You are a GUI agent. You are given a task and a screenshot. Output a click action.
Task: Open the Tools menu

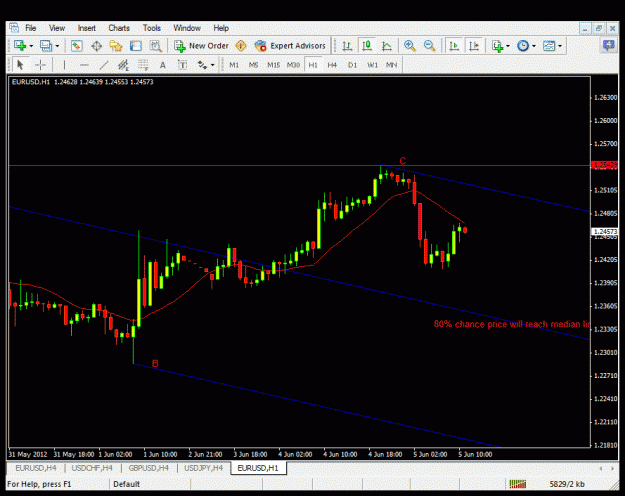coord(151,28)
